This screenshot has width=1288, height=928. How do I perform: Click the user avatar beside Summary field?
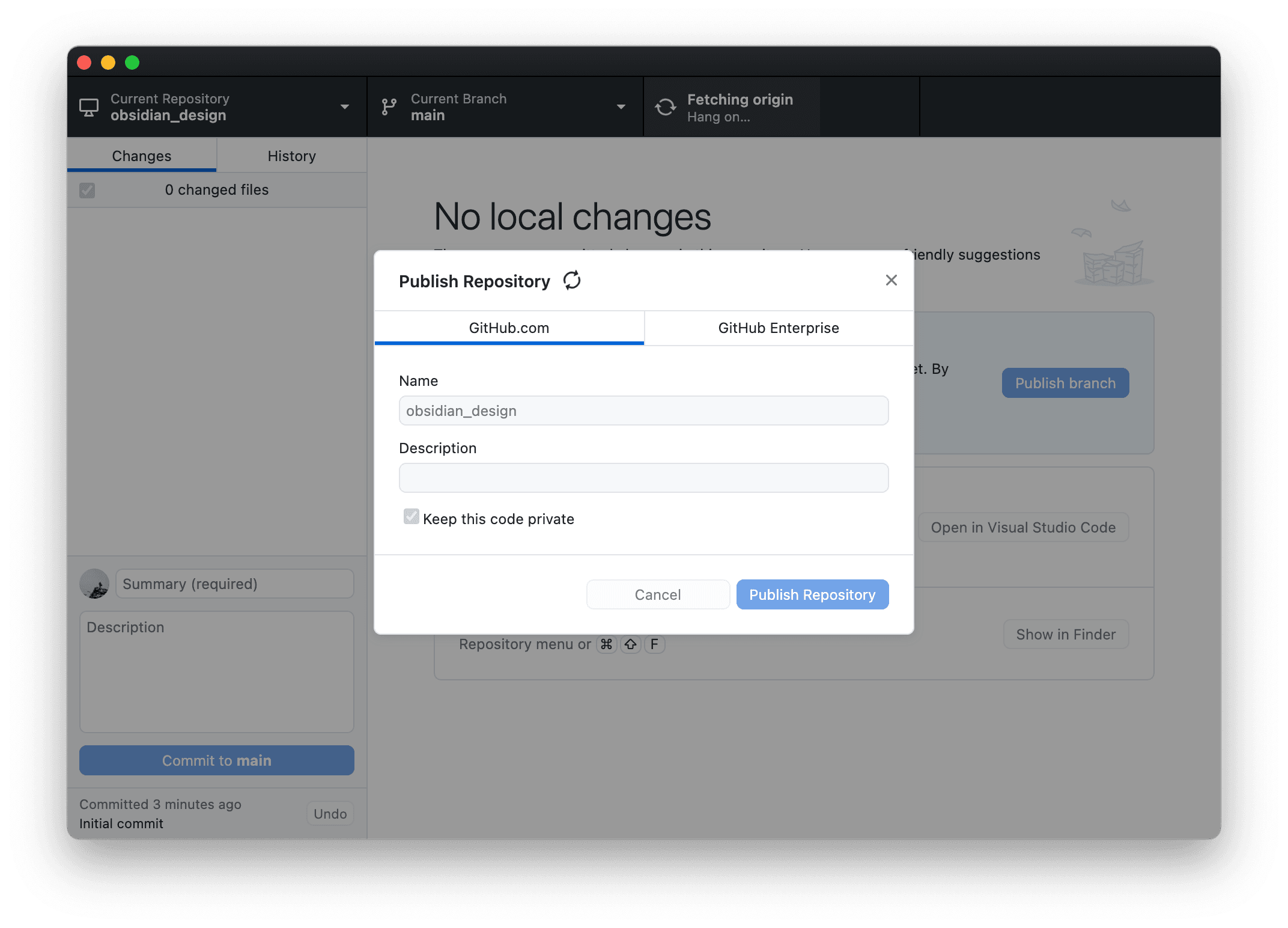(94, 584)
